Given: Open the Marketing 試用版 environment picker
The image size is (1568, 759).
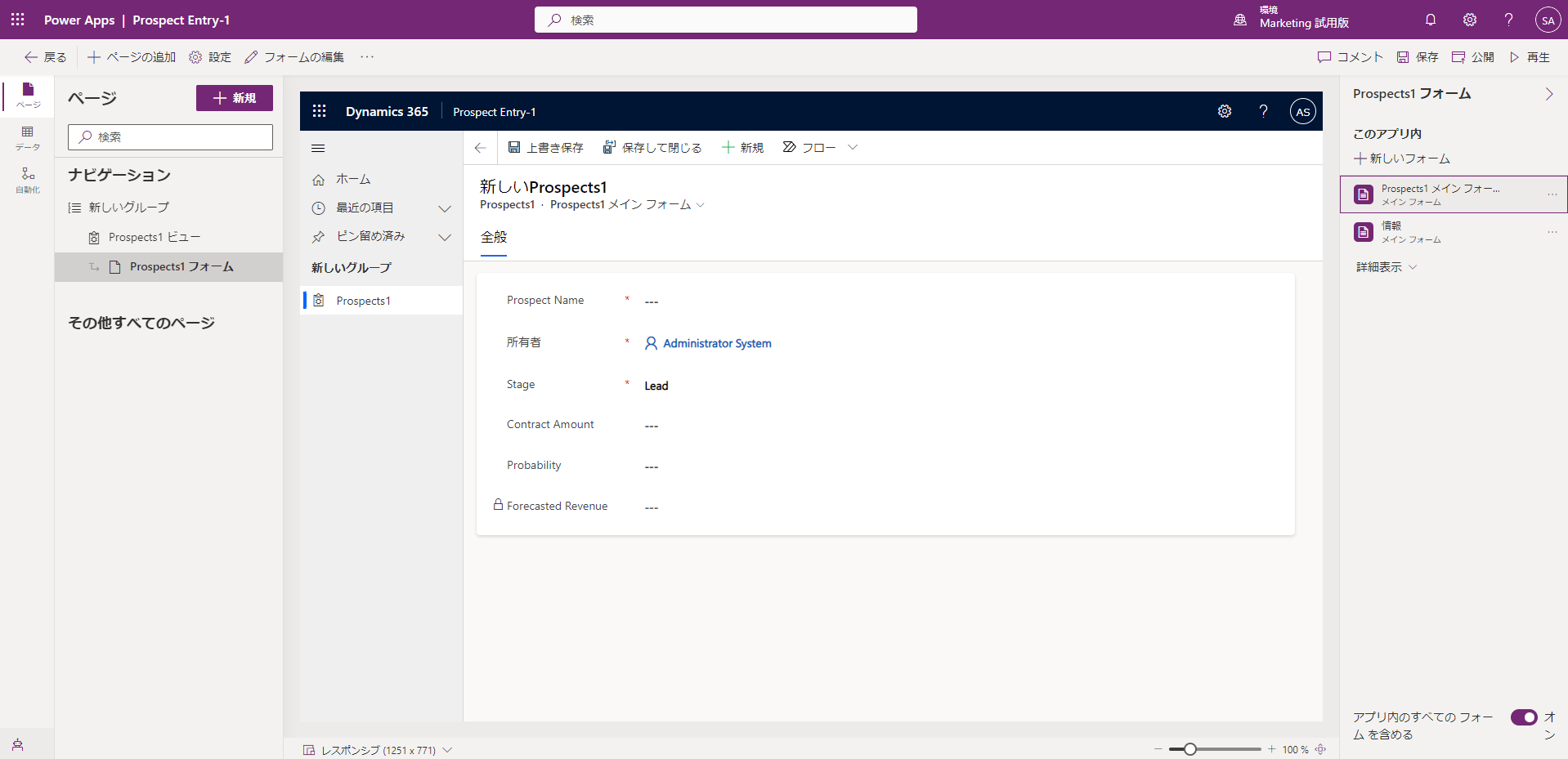Looking at the screenshot, I should click(x=1292, y=20).
